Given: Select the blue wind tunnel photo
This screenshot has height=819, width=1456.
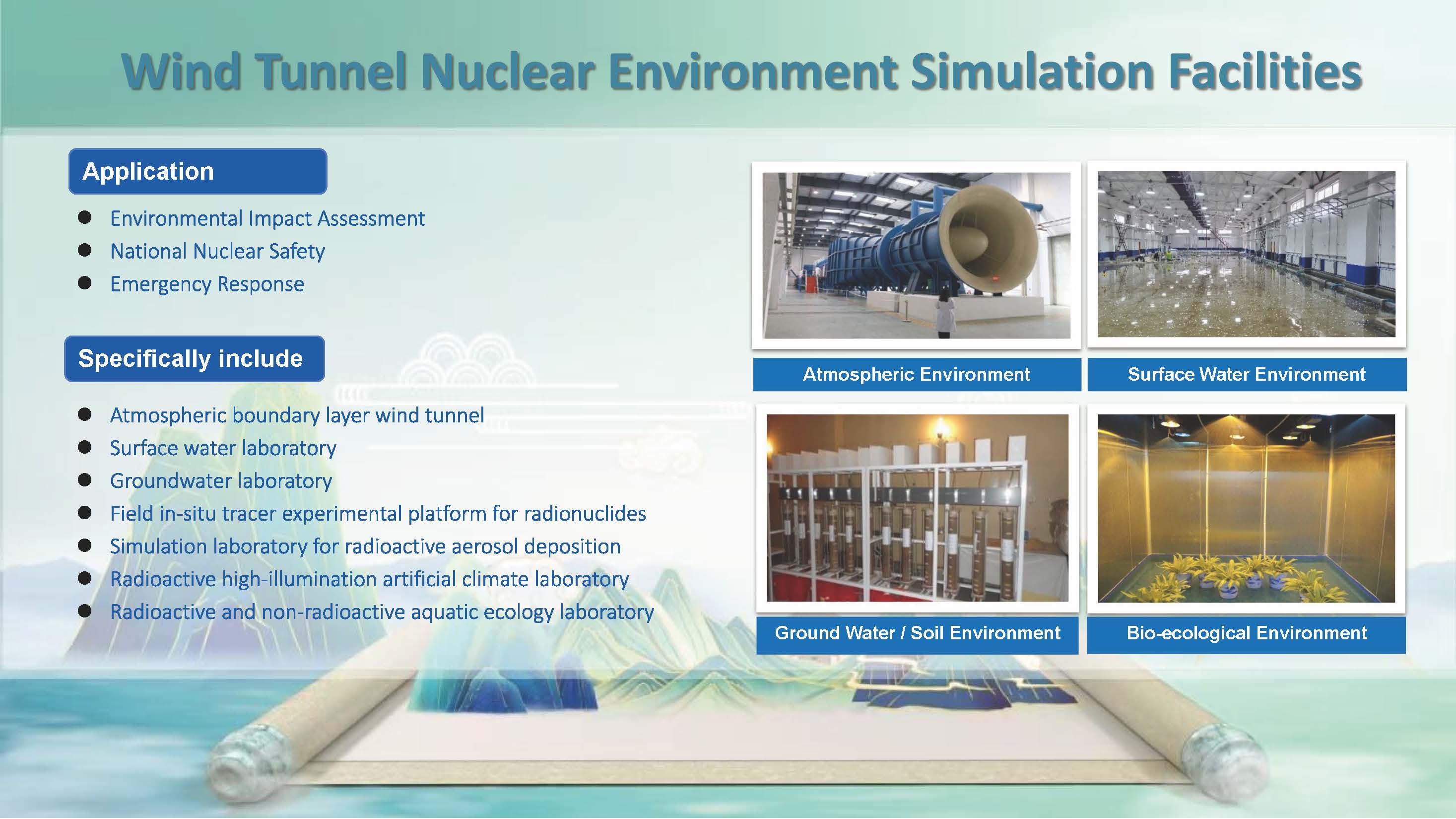Looking at the screenshot, I should 916,256.
